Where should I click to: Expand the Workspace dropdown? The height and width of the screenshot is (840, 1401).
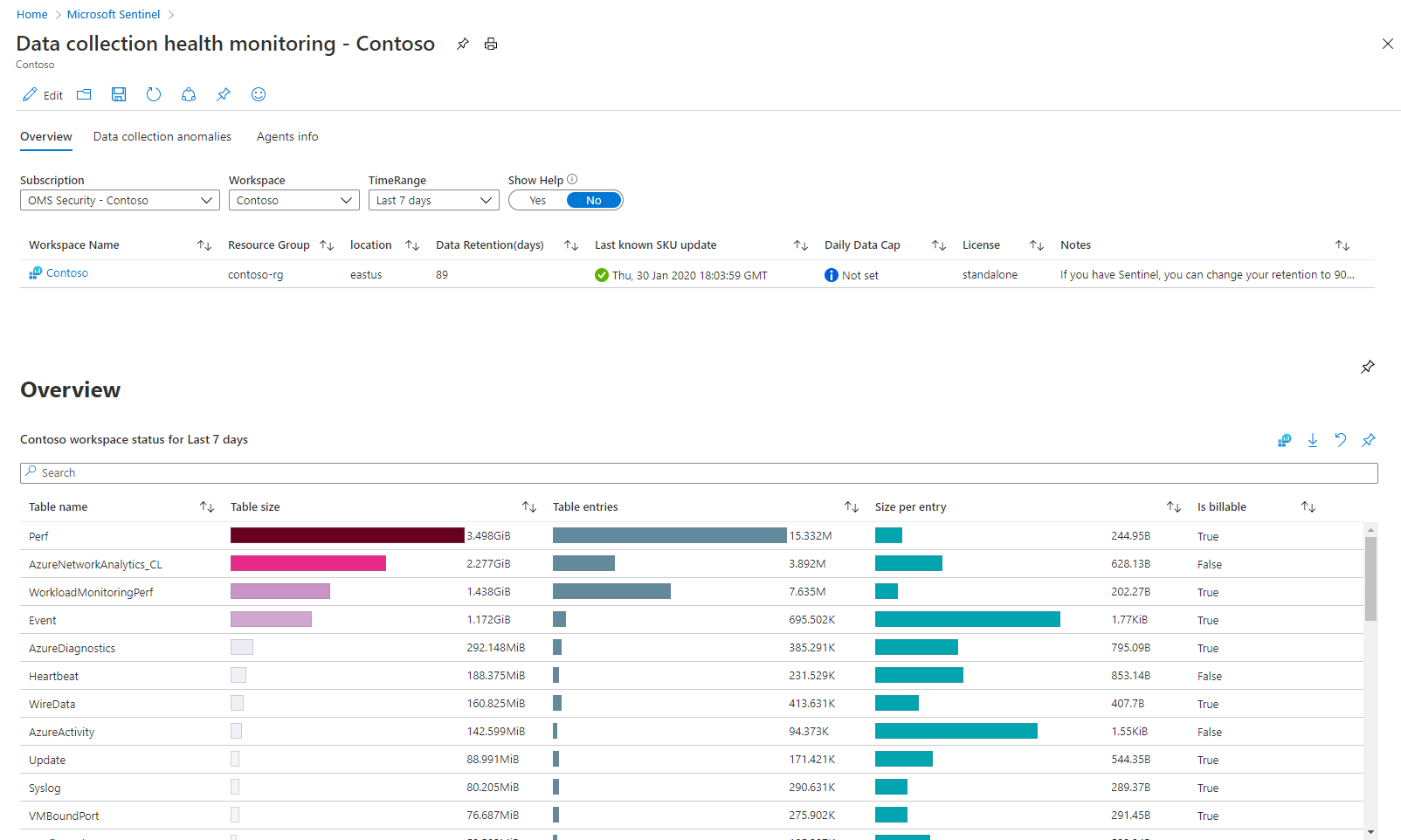click(293, 201)
